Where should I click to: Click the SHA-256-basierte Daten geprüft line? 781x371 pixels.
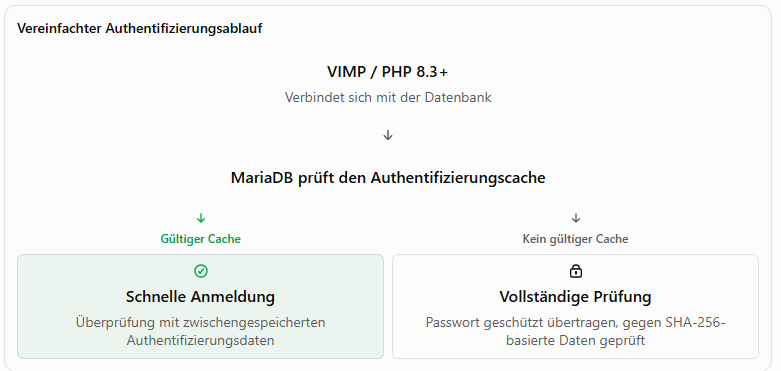pyautogui.click(x=575, y=341)
